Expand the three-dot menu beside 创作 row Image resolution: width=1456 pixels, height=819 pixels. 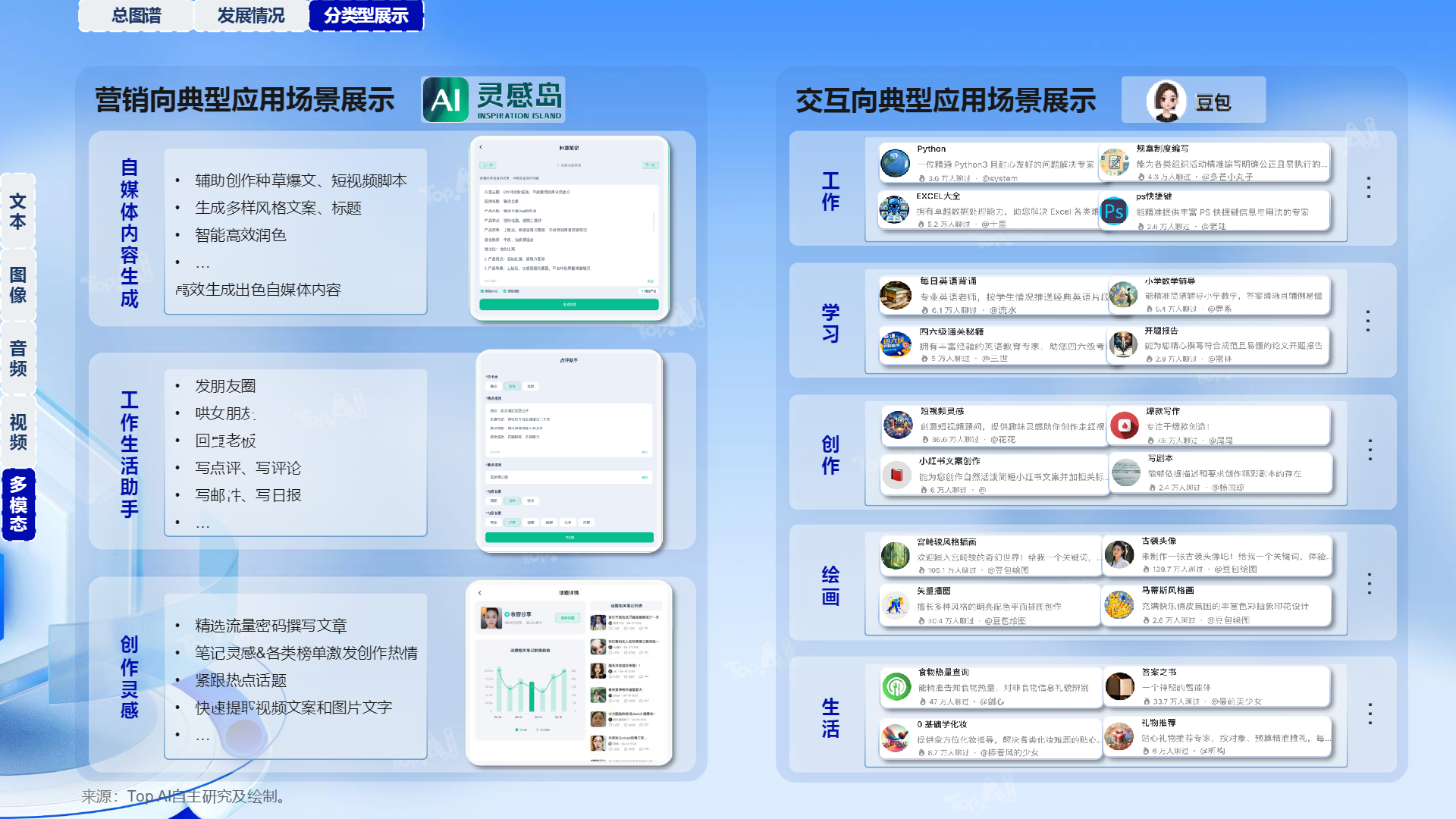click(1370, 450)
